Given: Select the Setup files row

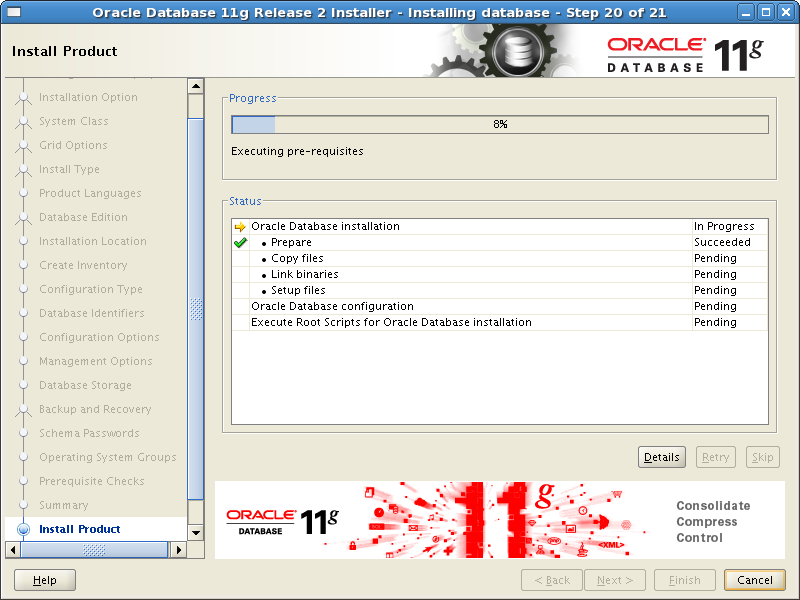Looking at the screenshot, I should pyautogui.click(x=500, y=290).
